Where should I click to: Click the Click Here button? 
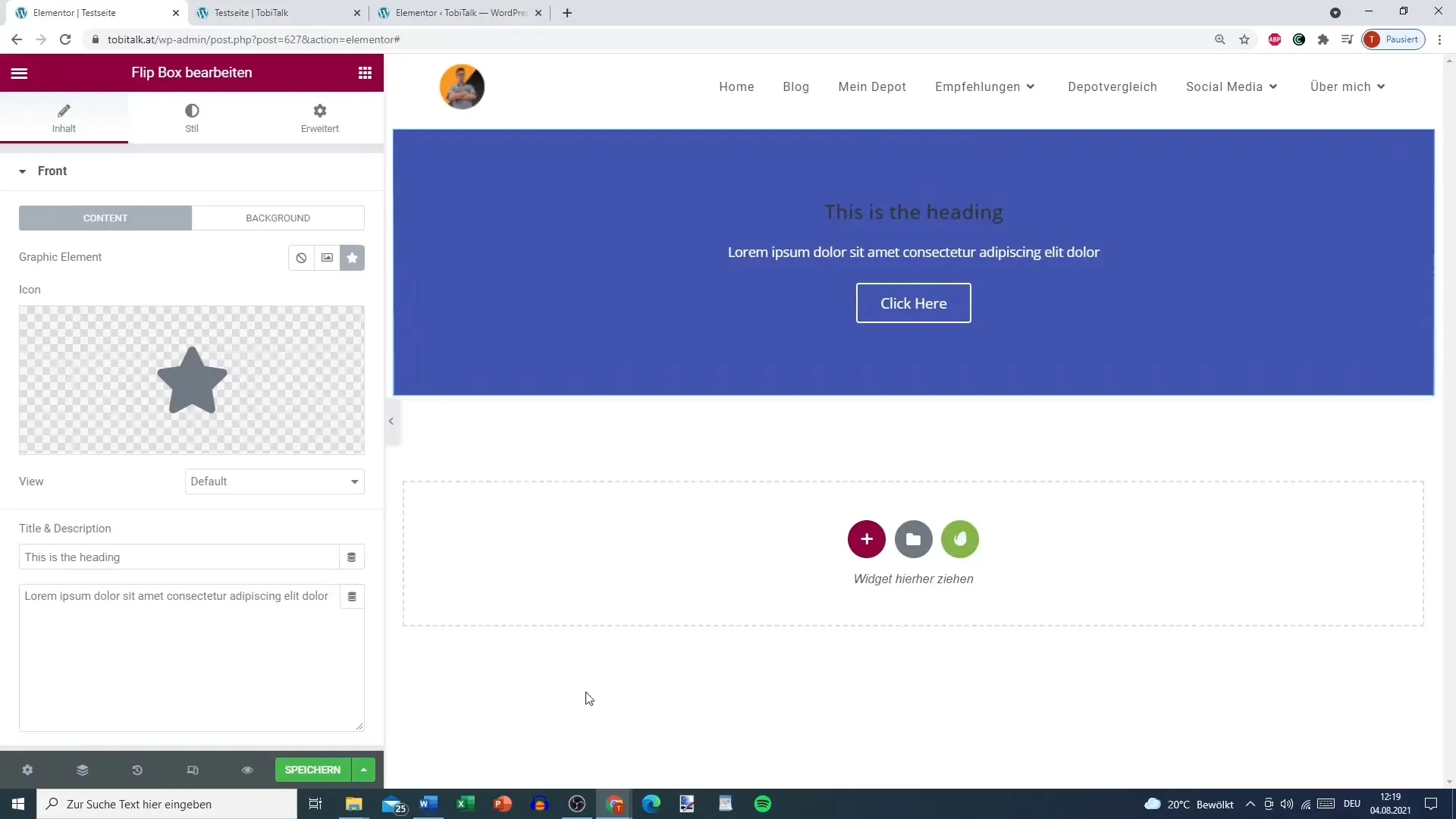click(913, 303)
